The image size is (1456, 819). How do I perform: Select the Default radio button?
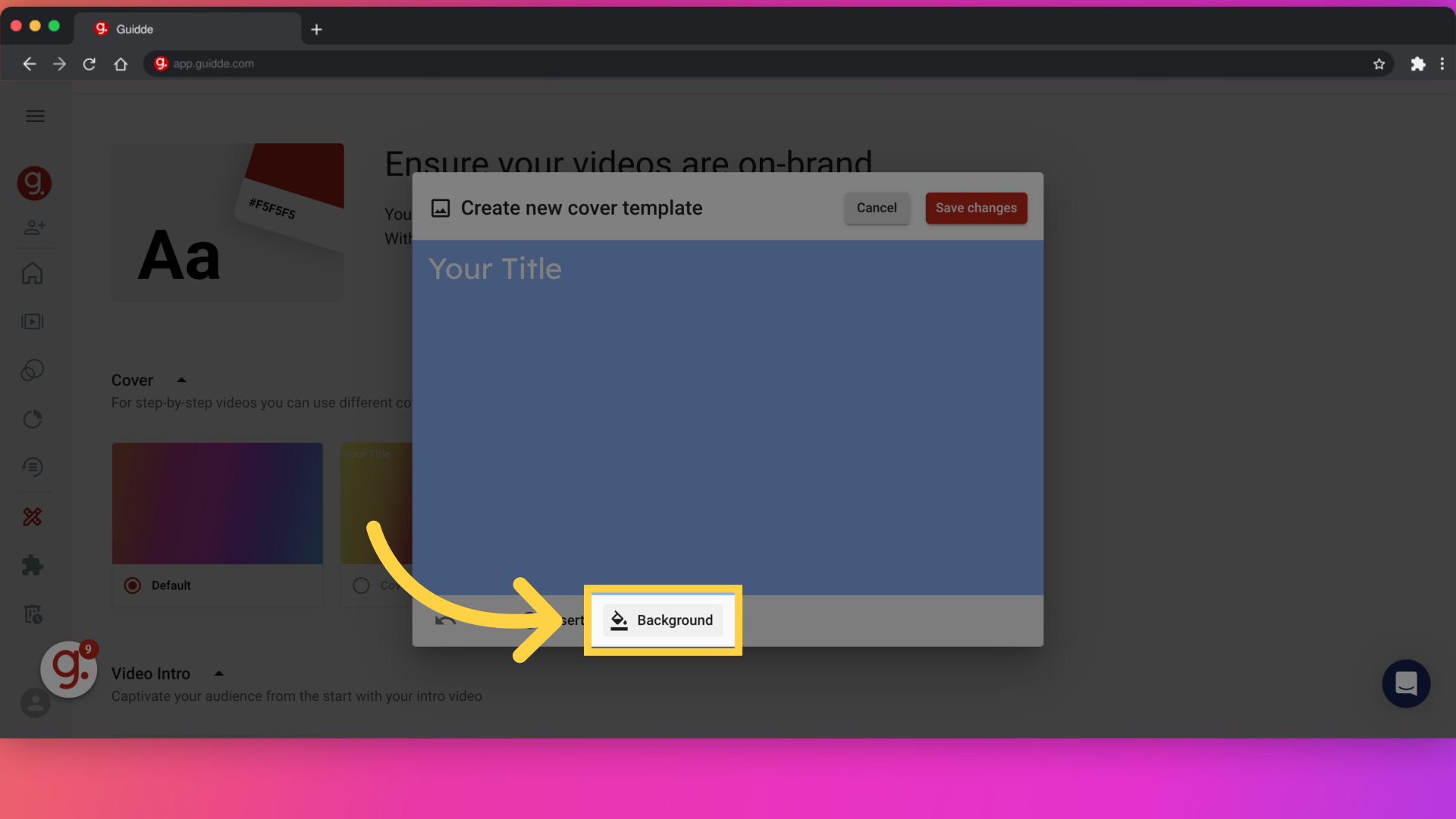[x=132, y=585]
